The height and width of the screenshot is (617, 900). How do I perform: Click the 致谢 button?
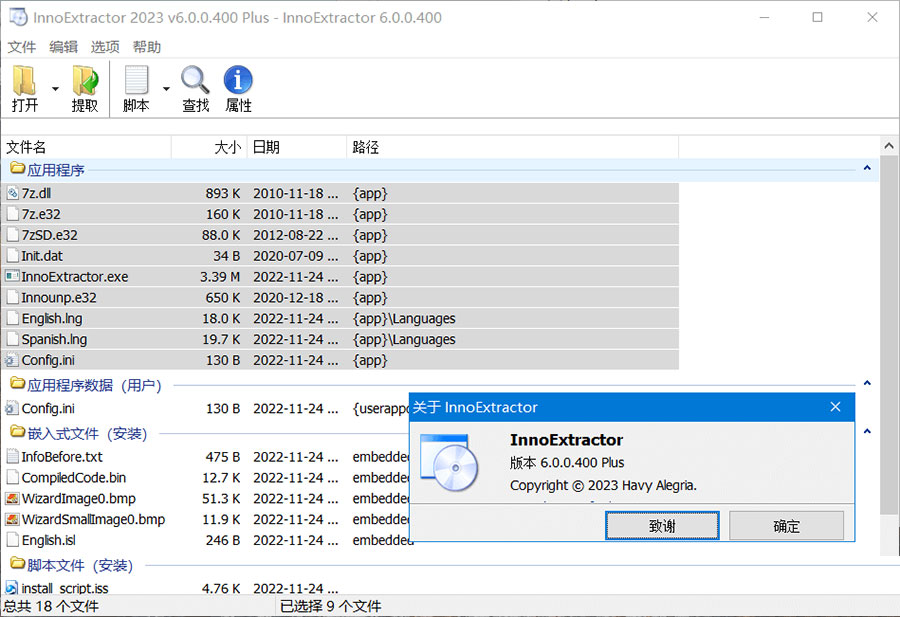[662, 525]
